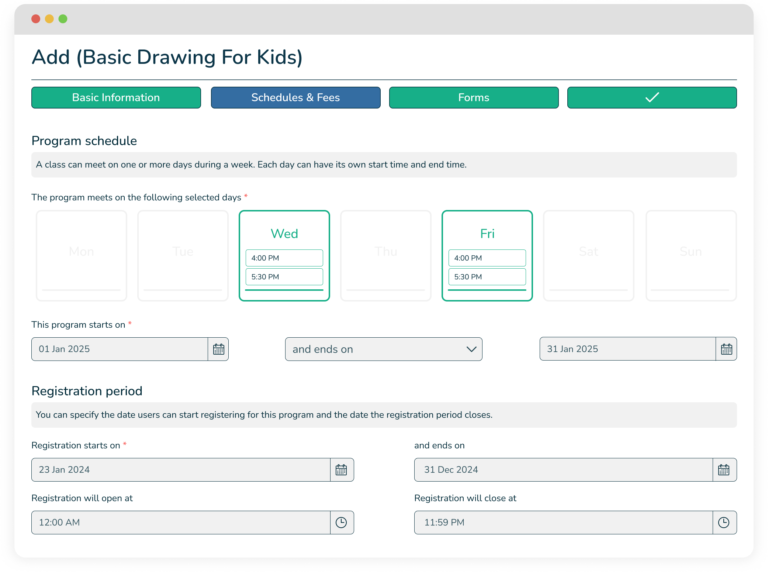
Task: Click the green macOS maximize window button
Action: point(63,19)
